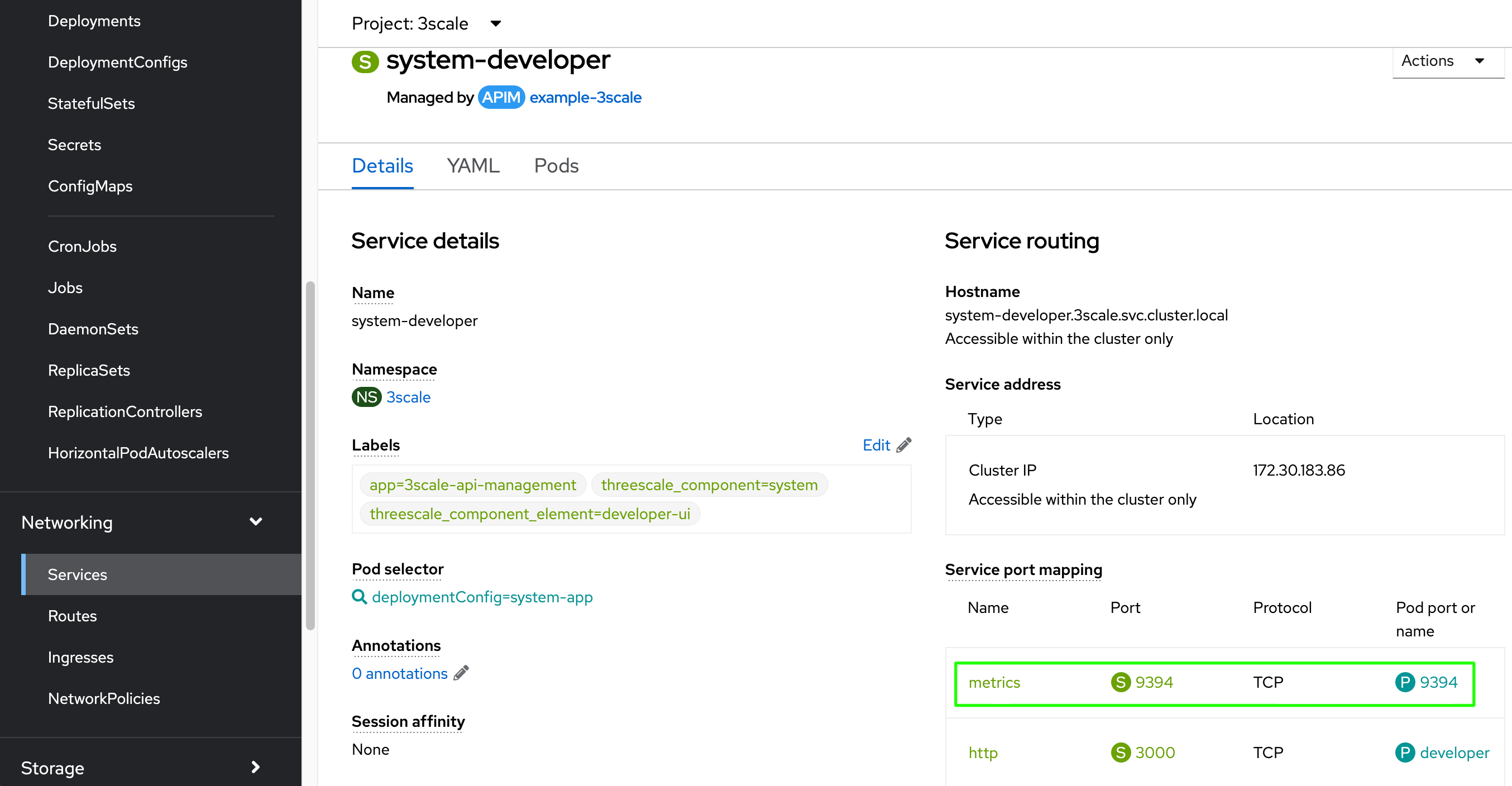Click the pencil icon beside 0 annotations
Viewport: 1512px width, 786px height.
(x=461, y=673)
